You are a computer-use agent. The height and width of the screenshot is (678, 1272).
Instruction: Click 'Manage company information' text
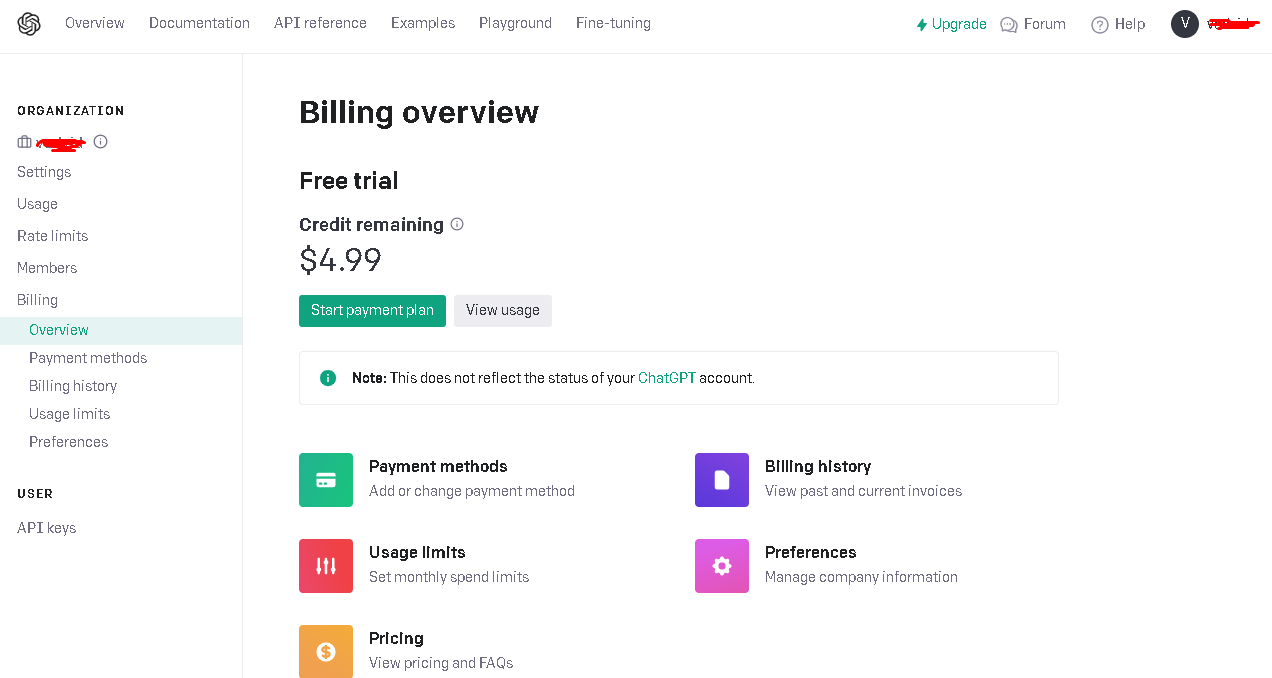pos(861,577)
